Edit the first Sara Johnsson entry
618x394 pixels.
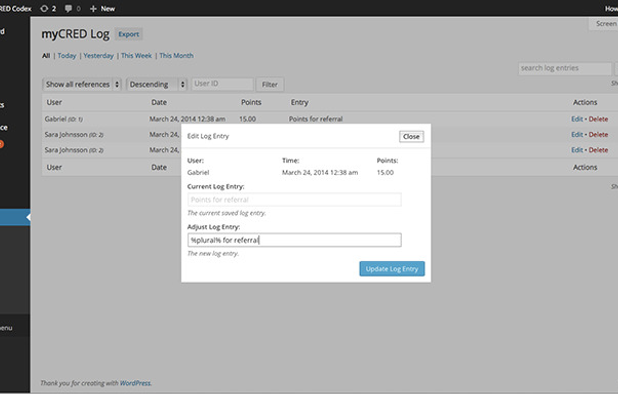(x=577, y=135)
